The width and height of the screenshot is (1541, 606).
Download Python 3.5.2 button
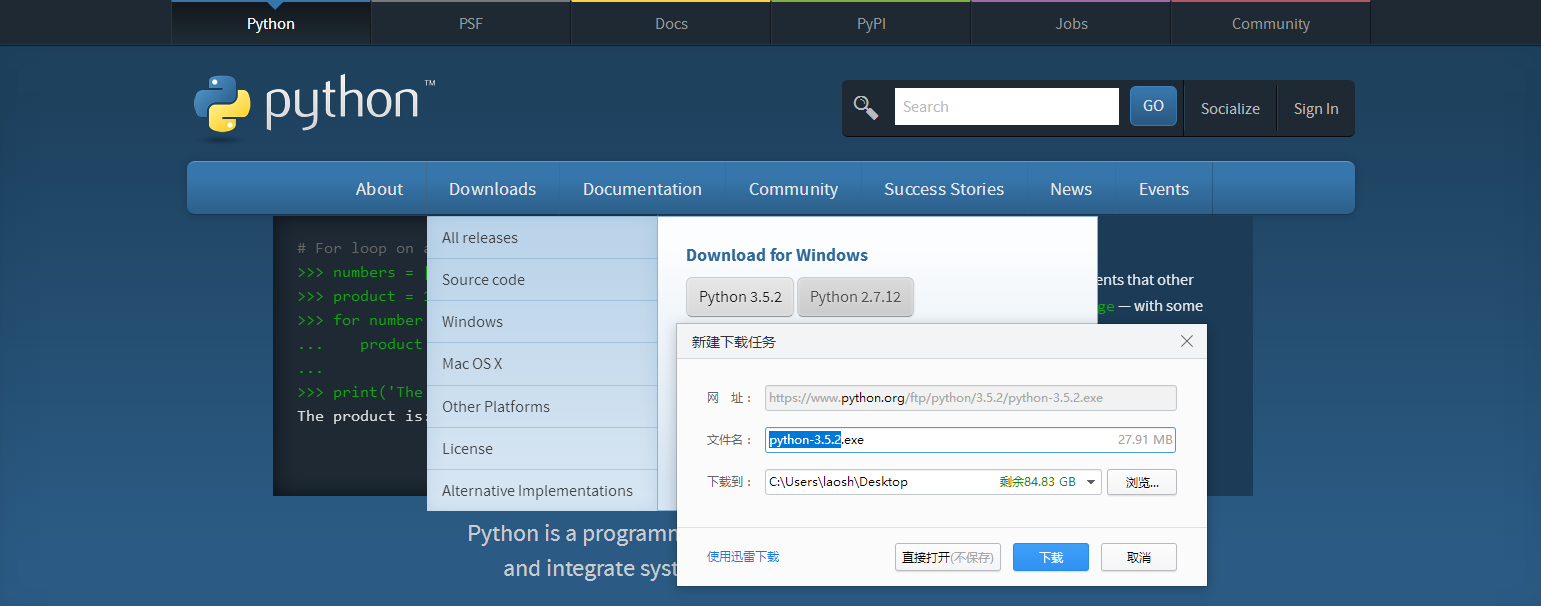(740, 297)
